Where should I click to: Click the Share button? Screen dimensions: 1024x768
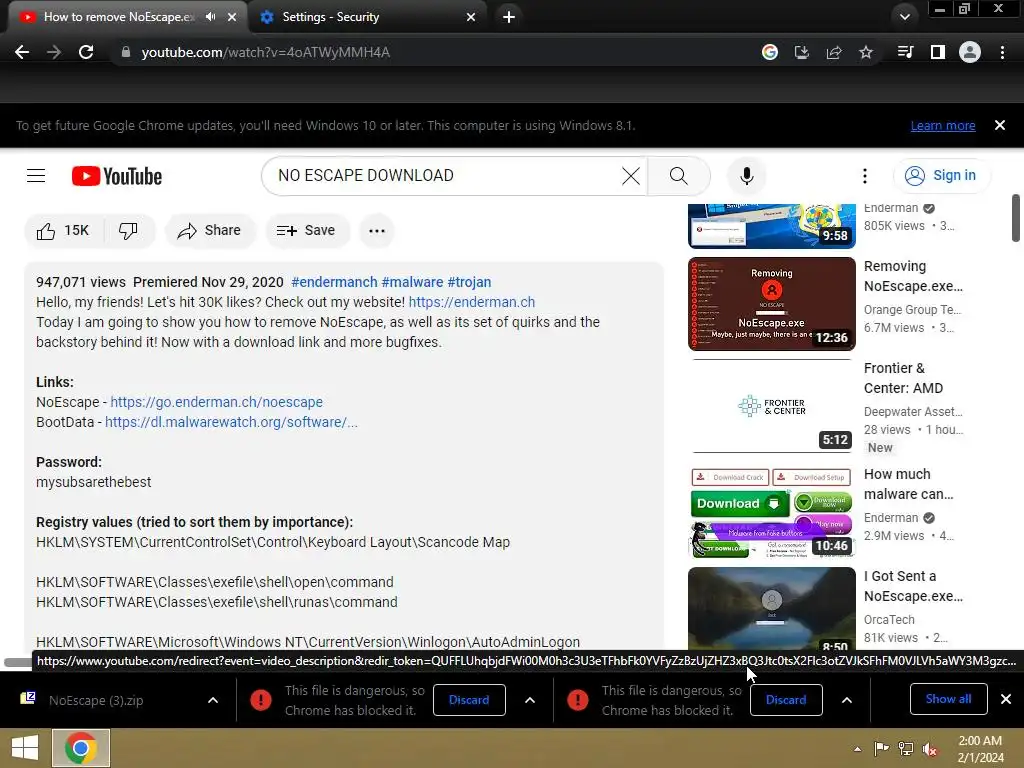click(x=210, y=231)
